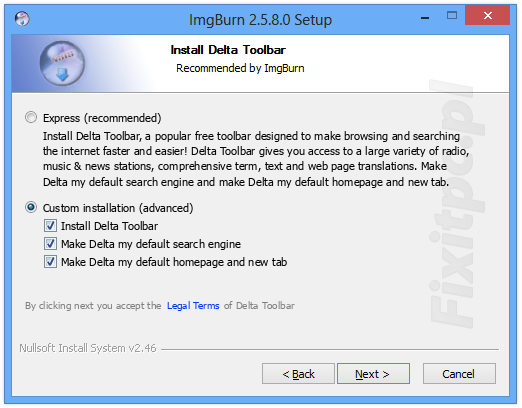Close the installer with the red X
The width and height of the screenshot is (522, 408).
[x=487, y=16]
